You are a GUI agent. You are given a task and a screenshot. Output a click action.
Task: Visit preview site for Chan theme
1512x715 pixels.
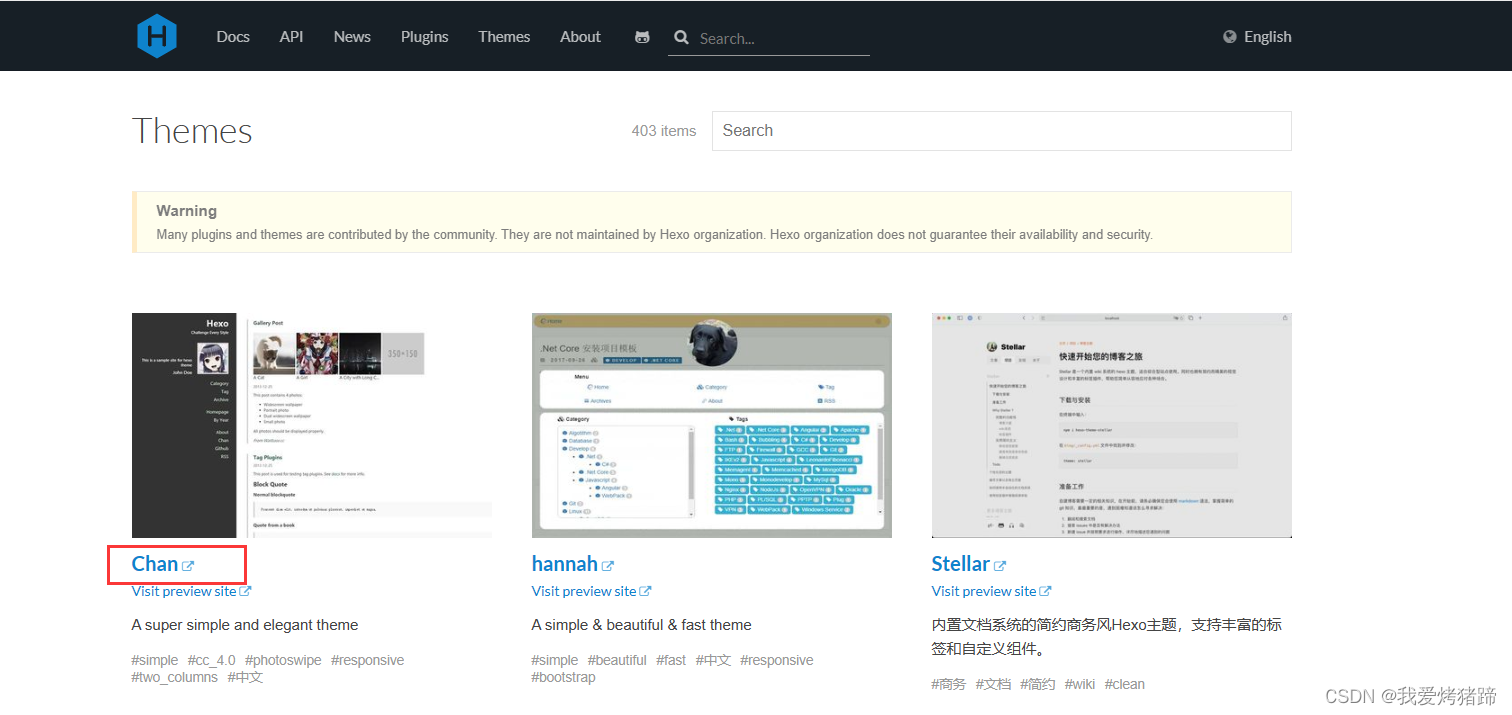(x=184, y=591)
